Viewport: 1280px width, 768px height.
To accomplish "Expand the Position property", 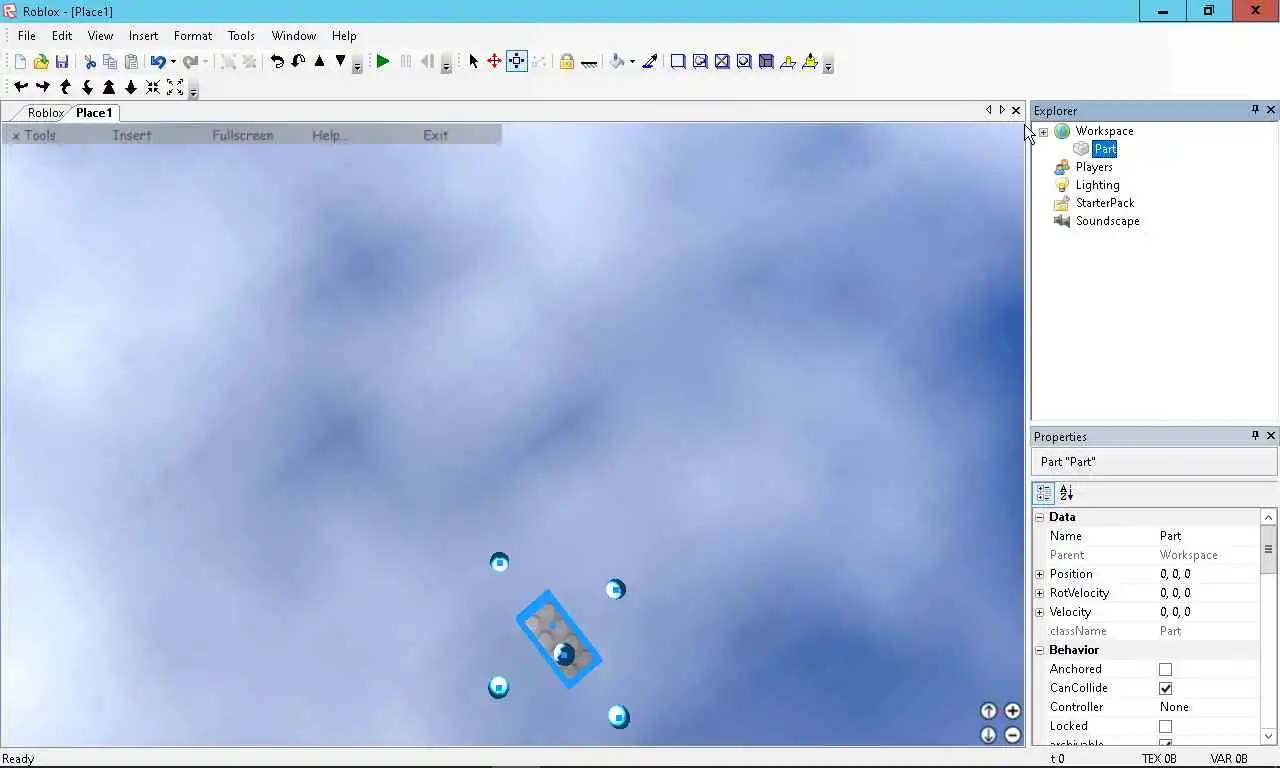I will [x=1039, y=575].
